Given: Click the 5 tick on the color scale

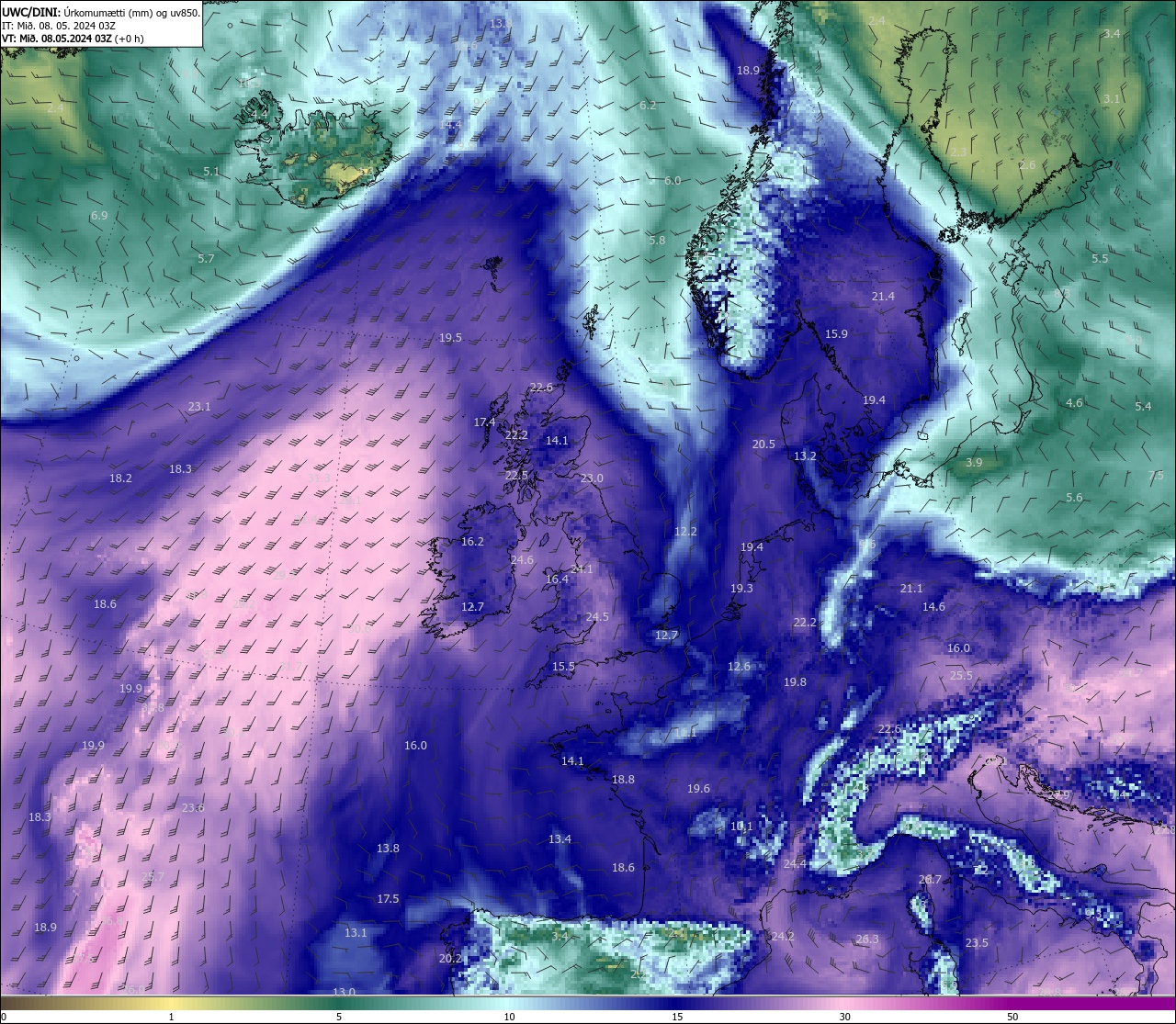Looking at the screenshot, I should [x=339, y=1017].
